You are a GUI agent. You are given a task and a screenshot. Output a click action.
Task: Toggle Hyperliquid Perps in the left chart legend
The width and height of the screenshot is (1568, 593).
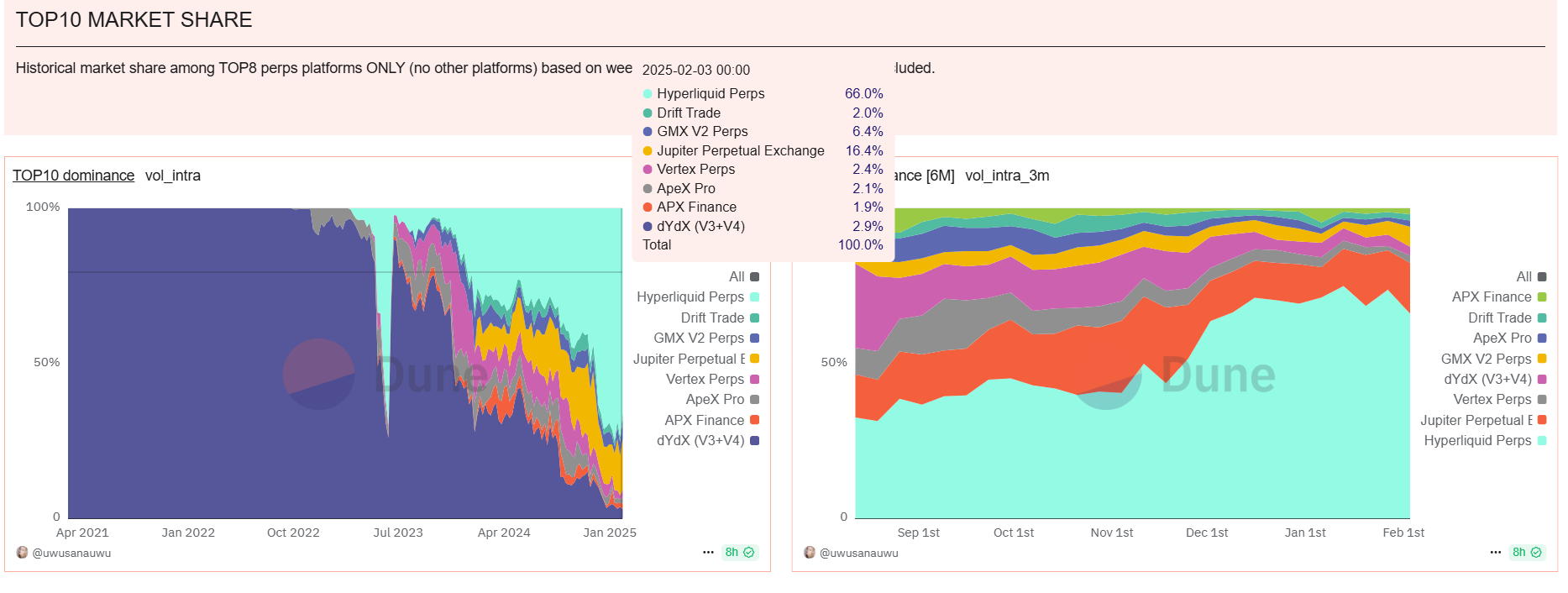point(690,297)
